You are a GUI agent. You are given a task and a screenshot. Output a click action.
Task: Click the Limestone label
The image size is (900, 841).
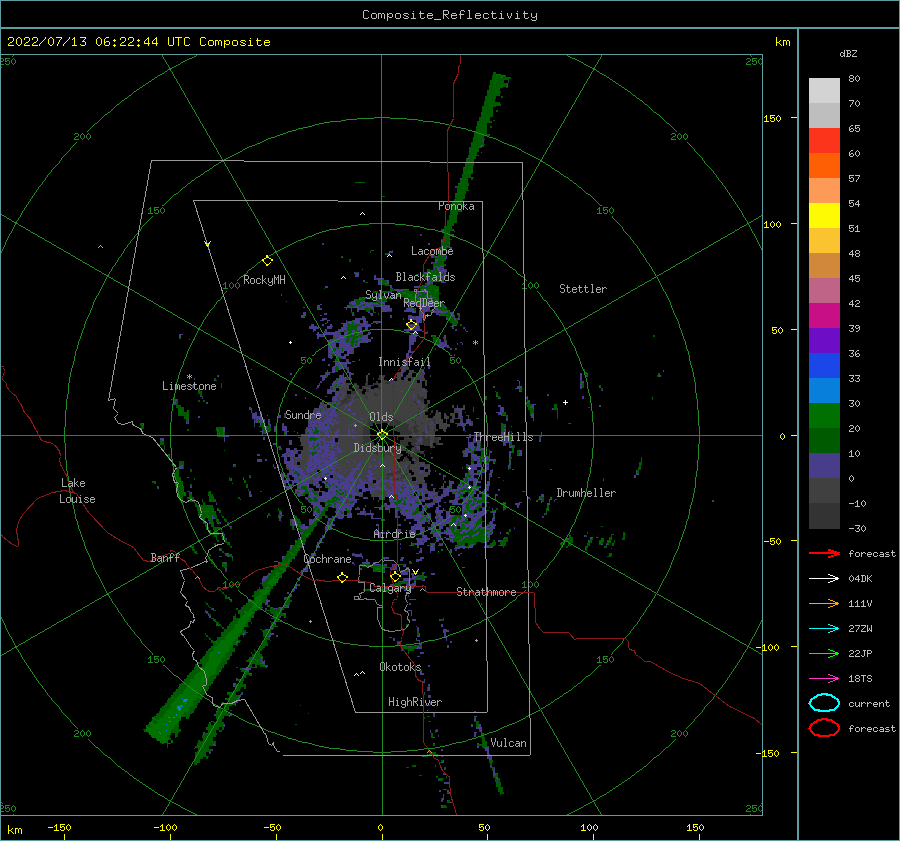[189, 386]
